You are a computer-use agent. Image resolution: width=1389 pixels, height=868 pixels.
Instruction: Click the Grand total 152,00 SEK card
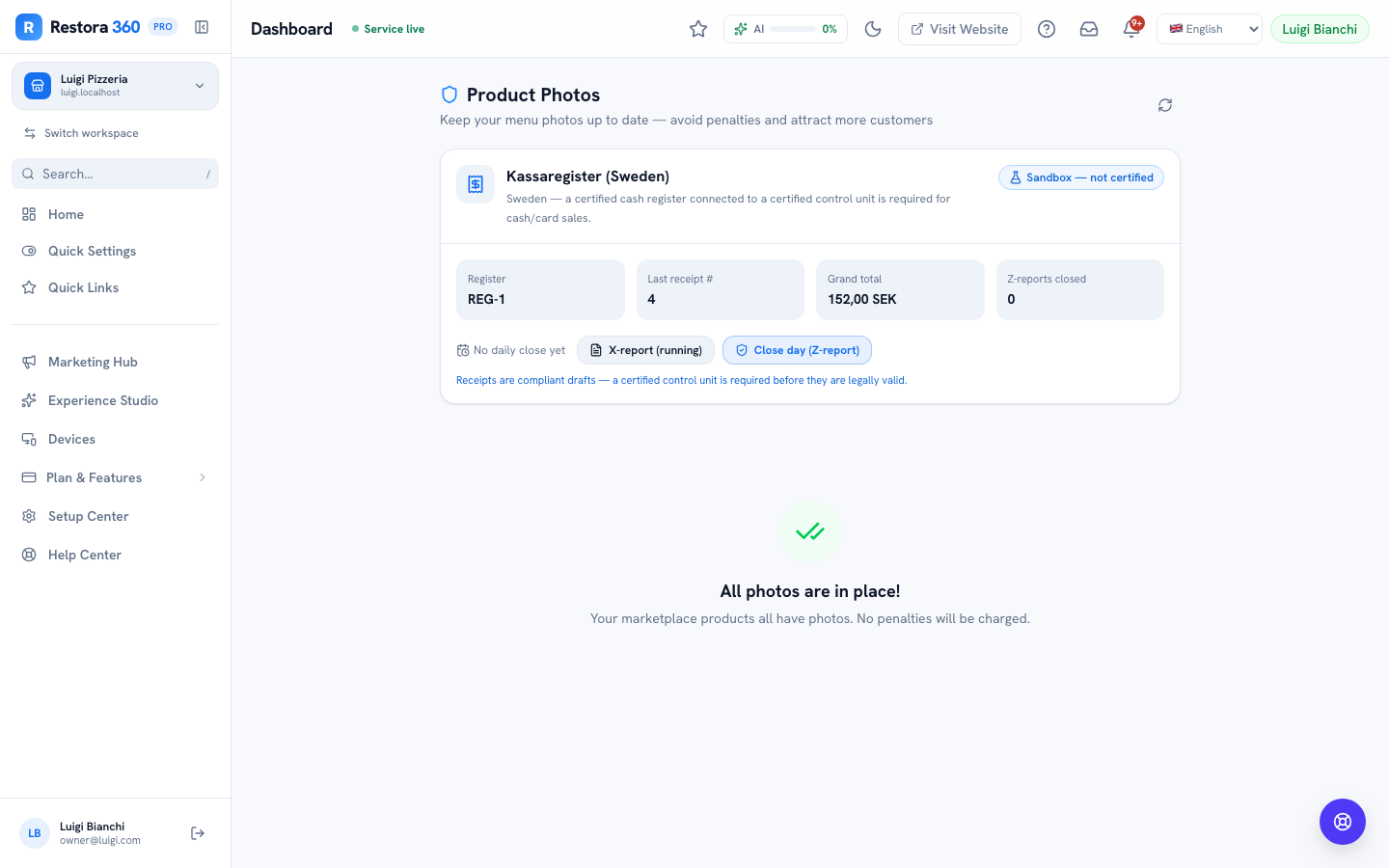(900, 289)
